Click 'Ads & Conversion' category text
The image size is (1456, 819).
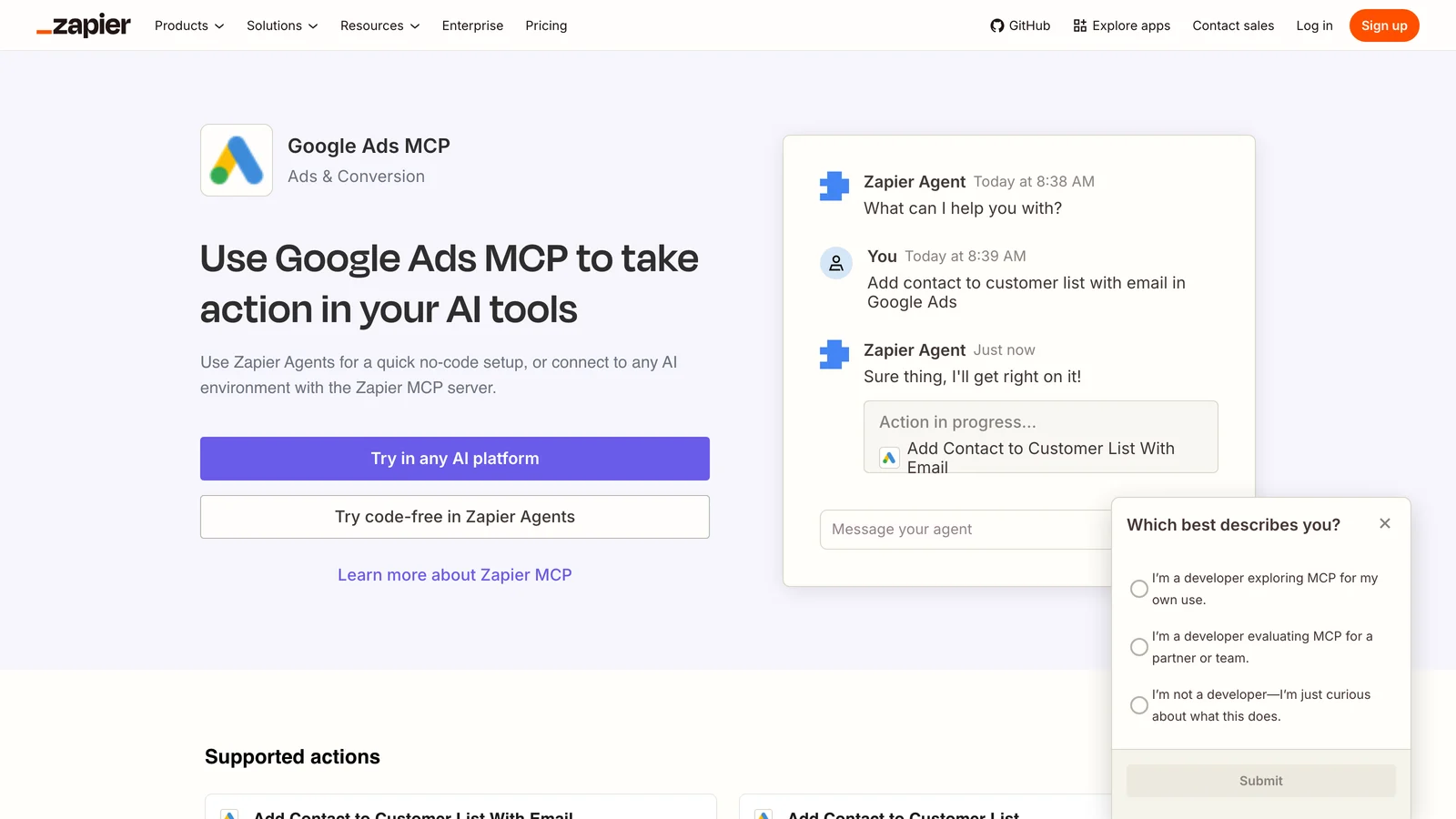pyautogui.click(x=356, y=177)
